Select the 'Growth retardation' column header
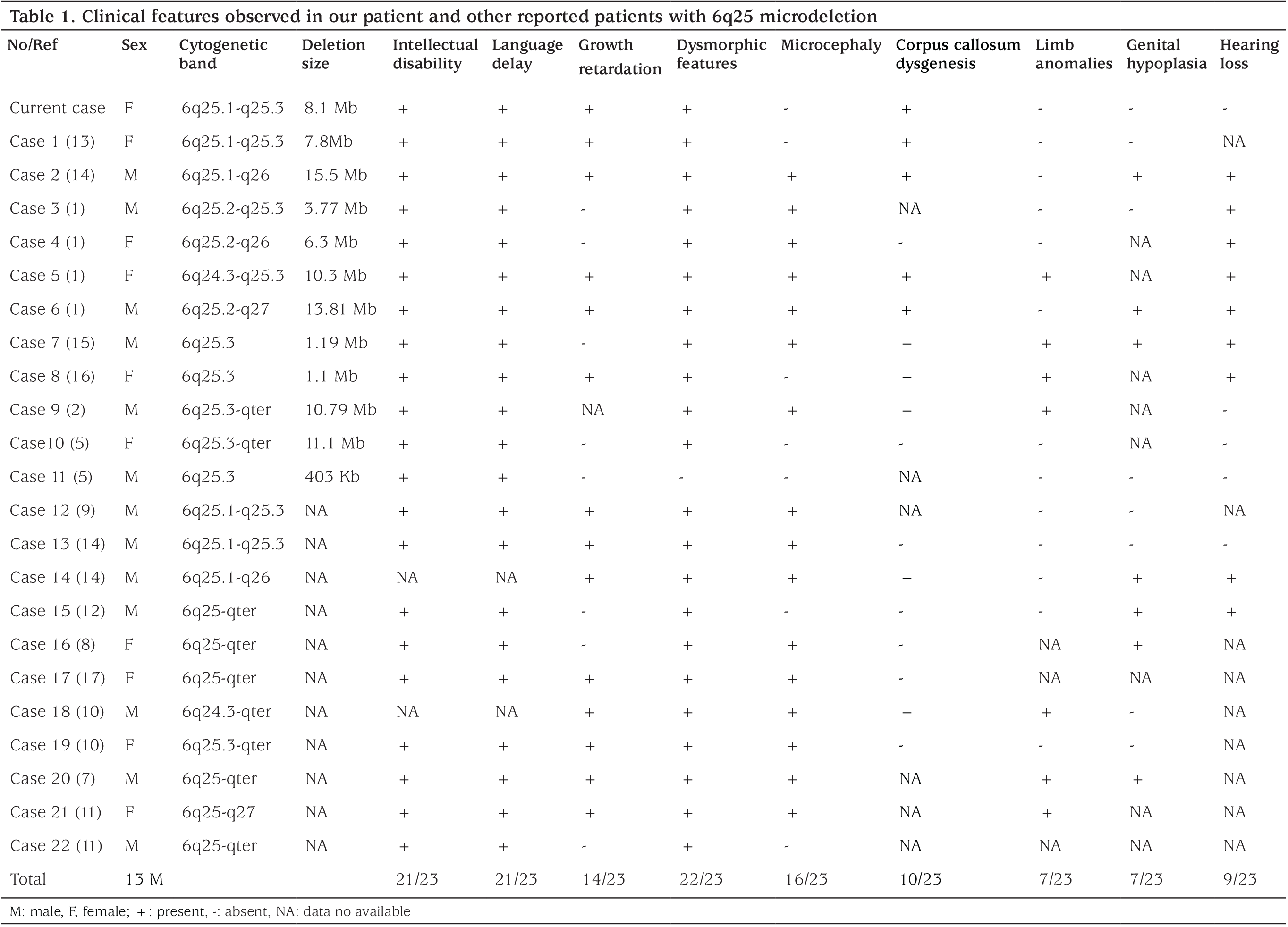The width and height of the screenshot is (1288, 927). pyautogui.click(x=619, y=57)
